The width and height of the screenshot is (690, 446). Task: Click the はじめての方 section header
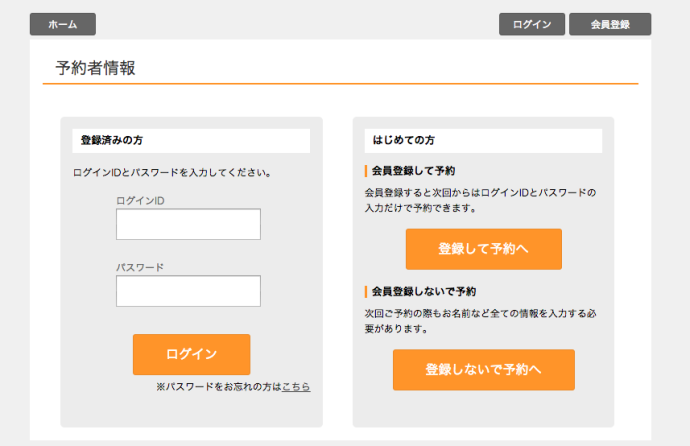point(403,140)
